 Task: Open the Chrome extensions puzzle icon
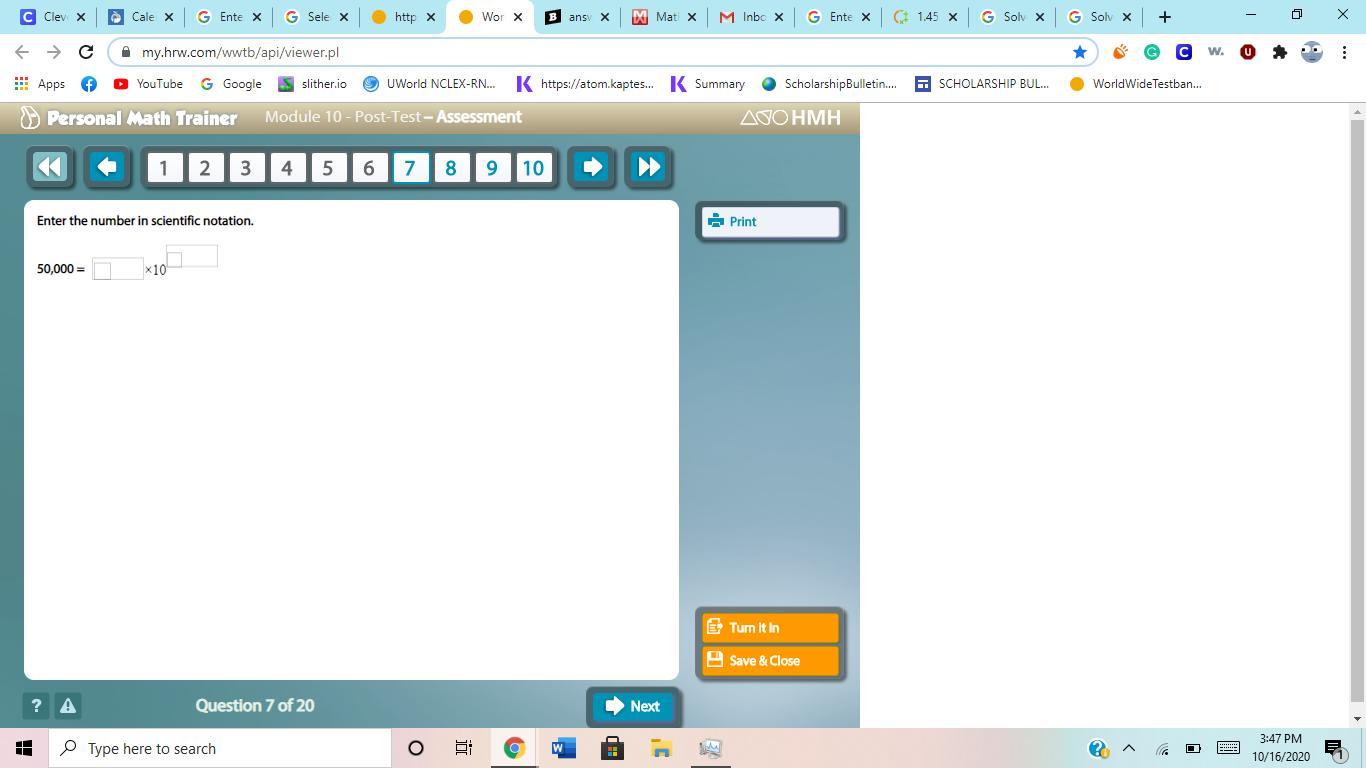tap(1280, 52)
